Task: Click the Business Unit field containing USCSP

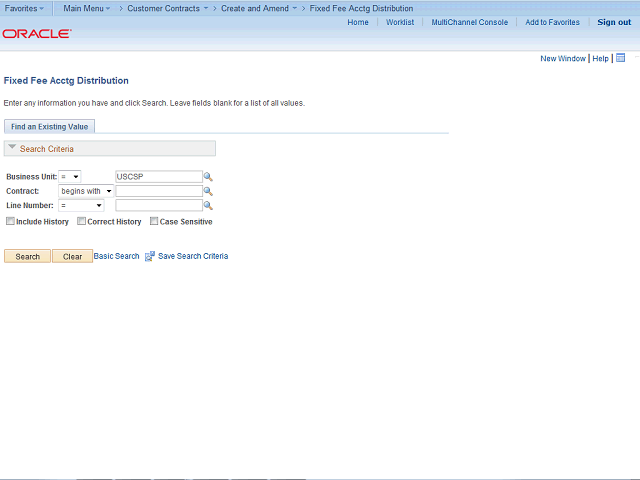Action: coord(159,177)
